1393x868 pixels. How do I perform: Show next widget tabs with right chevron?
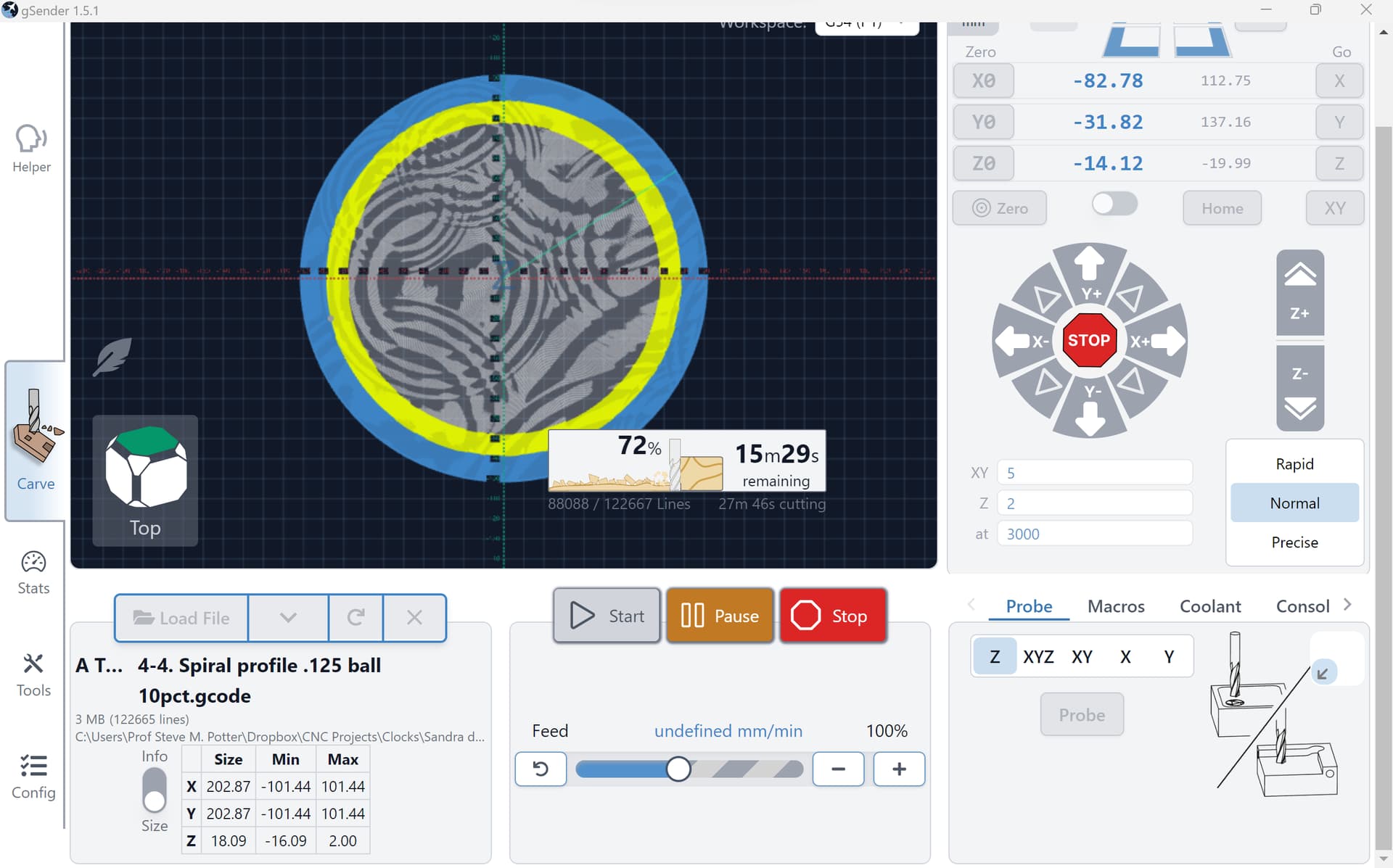(x=1347, y=605)
